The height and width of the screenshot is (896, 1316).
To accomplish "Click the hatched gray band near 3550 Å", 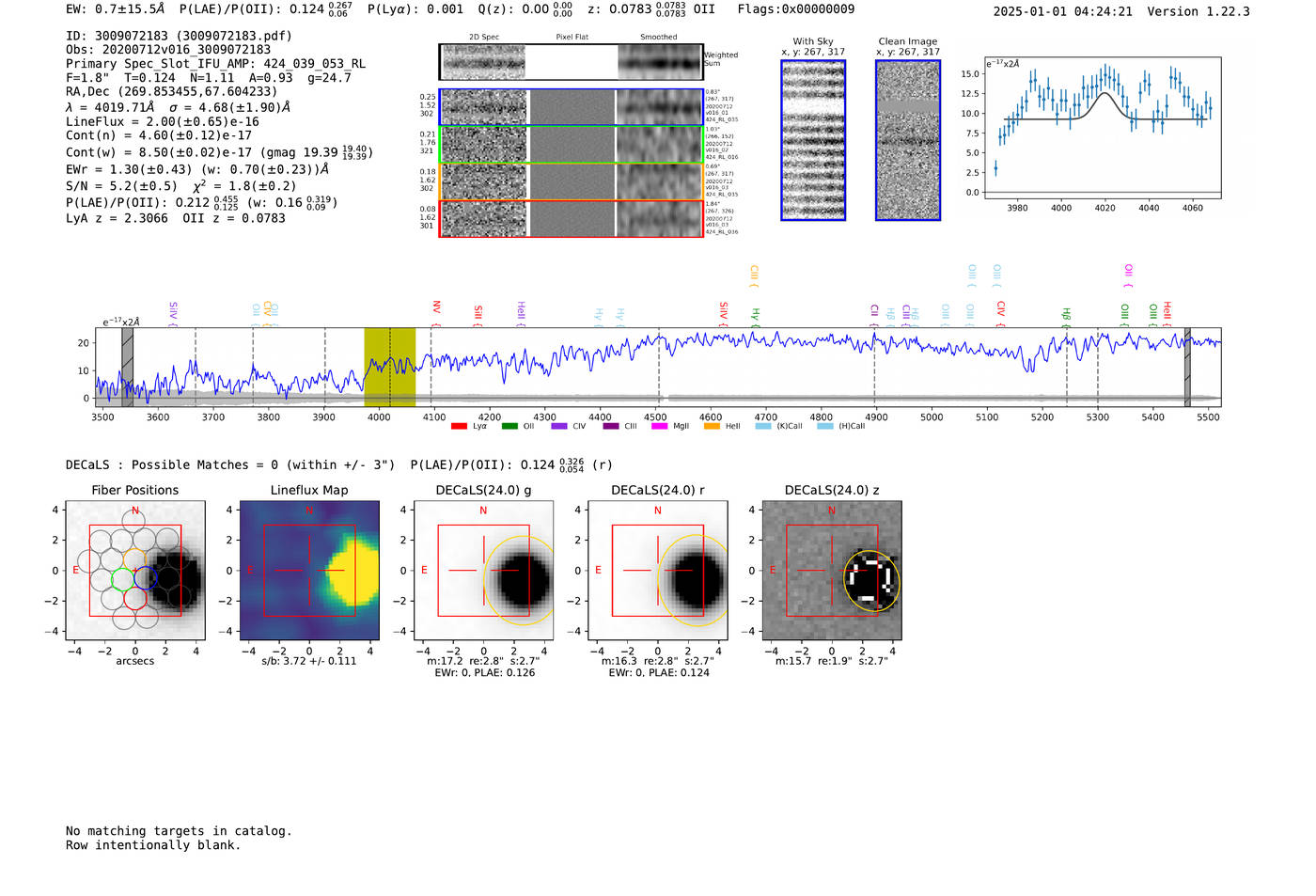I will point(127,367).
